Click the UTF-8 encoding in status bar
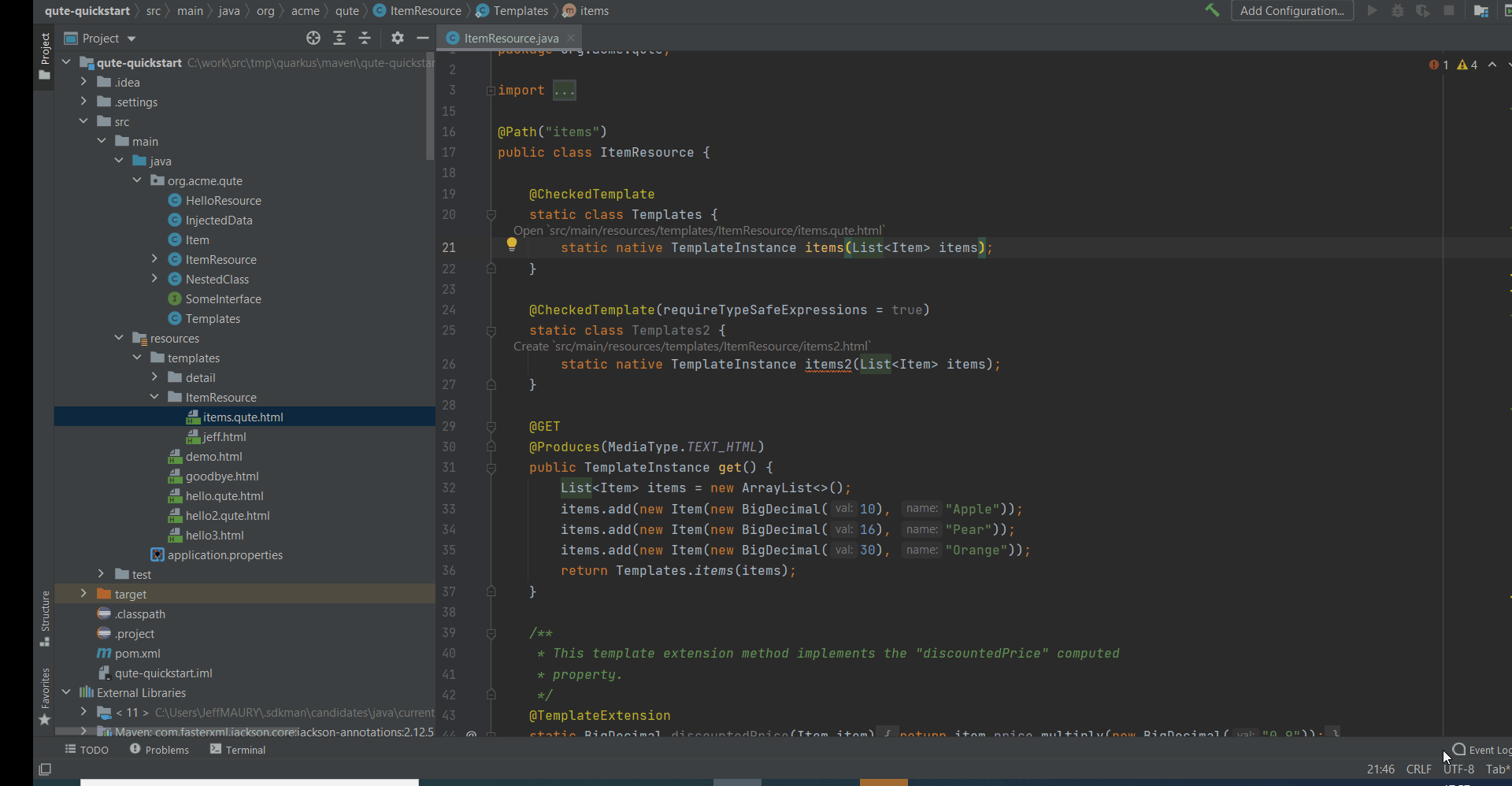The height and width of the screenshot is (786, 1512). click(x=1458, y=769)
